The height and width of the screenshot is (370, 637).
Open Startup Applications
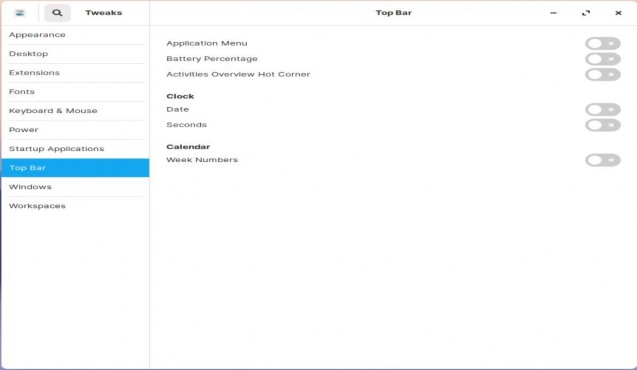tap(75, 149)
